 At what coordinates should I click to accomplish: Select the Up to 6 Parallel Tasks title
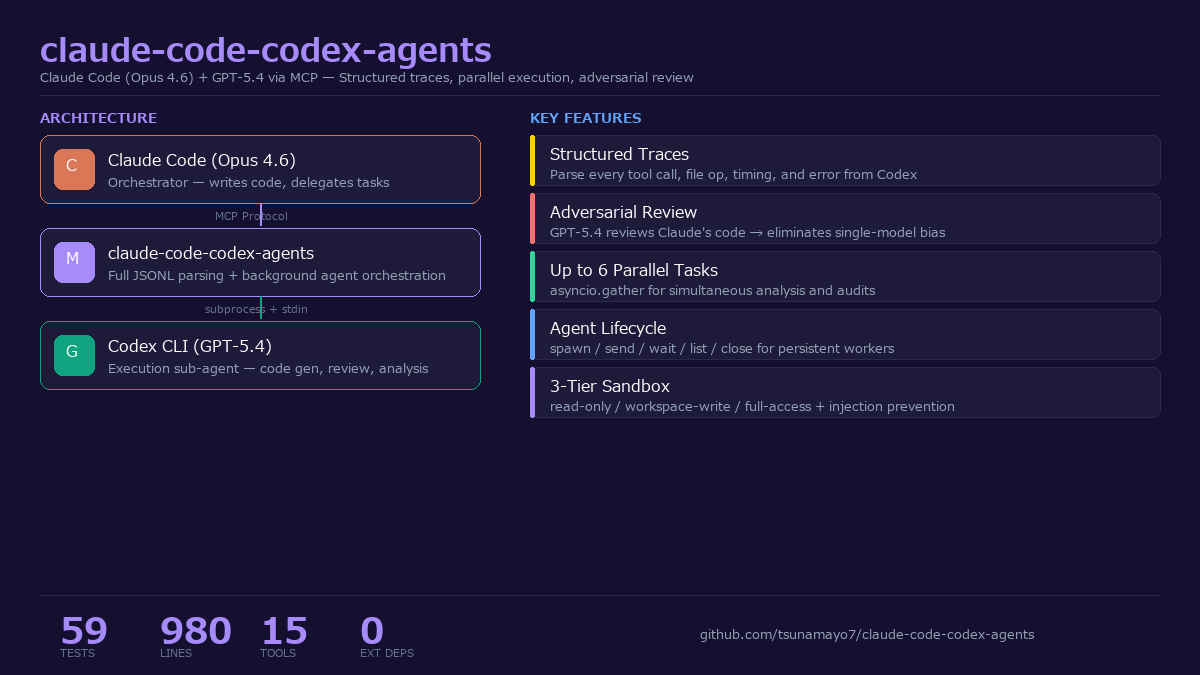[634, 270]
